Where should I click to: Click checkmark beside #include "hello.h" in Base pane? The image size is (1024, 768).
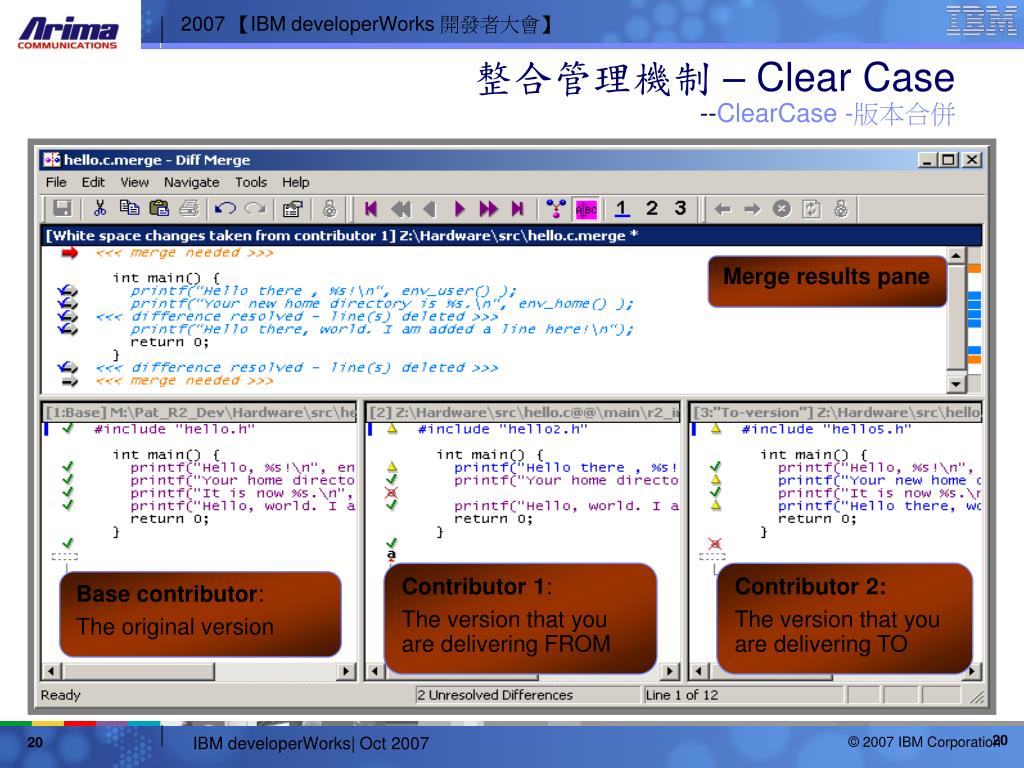68,428
